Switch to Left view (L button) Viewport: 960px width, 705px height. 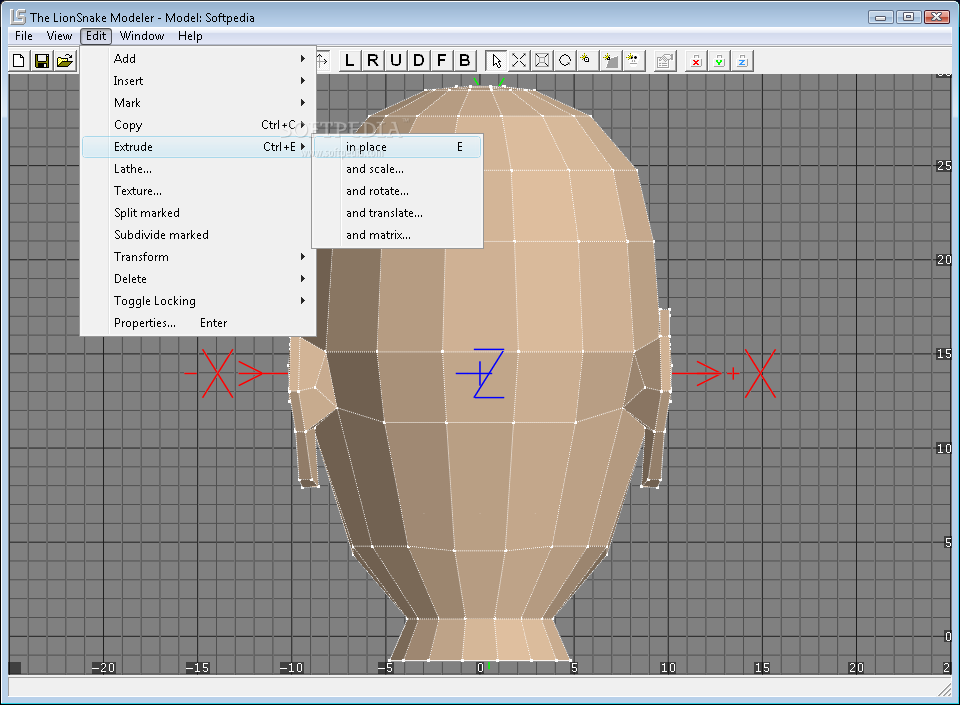[350, 61]
